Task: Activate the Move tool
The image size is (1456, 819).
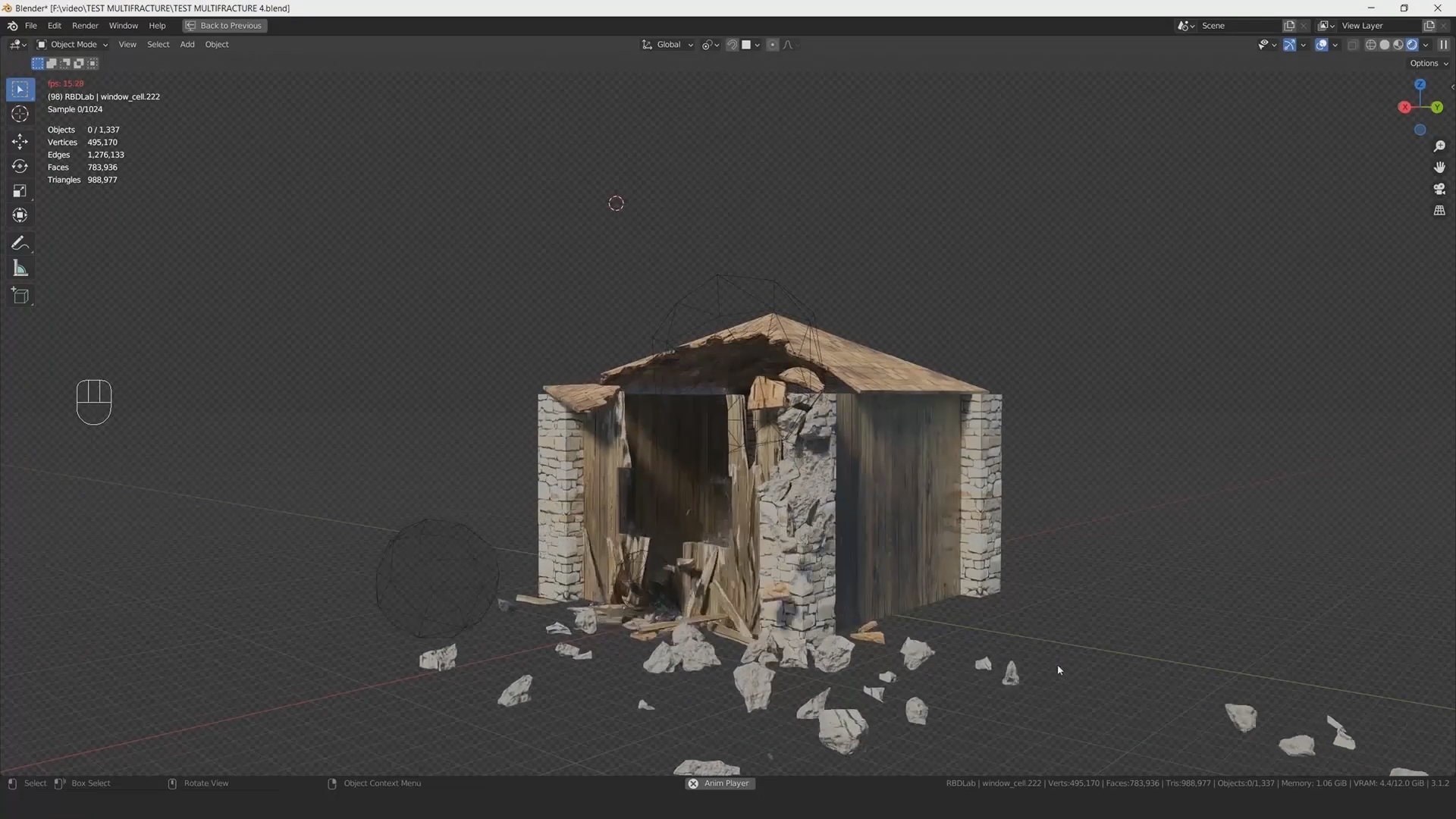Action: click(20, 141)
